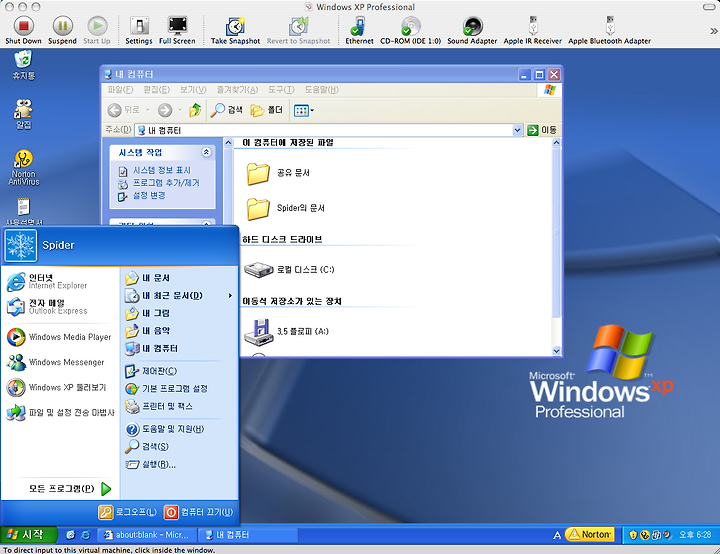Collapse the 시스템 작업 panel
The width and height of the screenshot is (720, 554).
coord(206,152)
